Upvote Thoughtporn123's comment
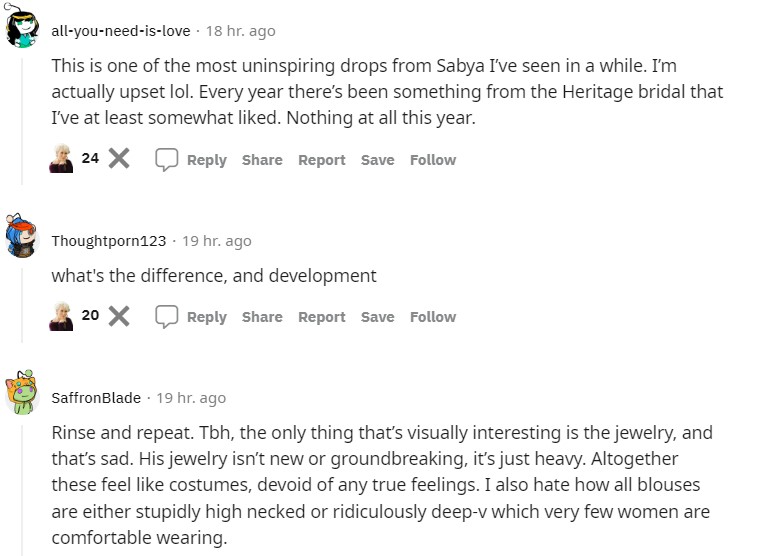Viewport: 777px width, 556px height. tap(61, 316)
